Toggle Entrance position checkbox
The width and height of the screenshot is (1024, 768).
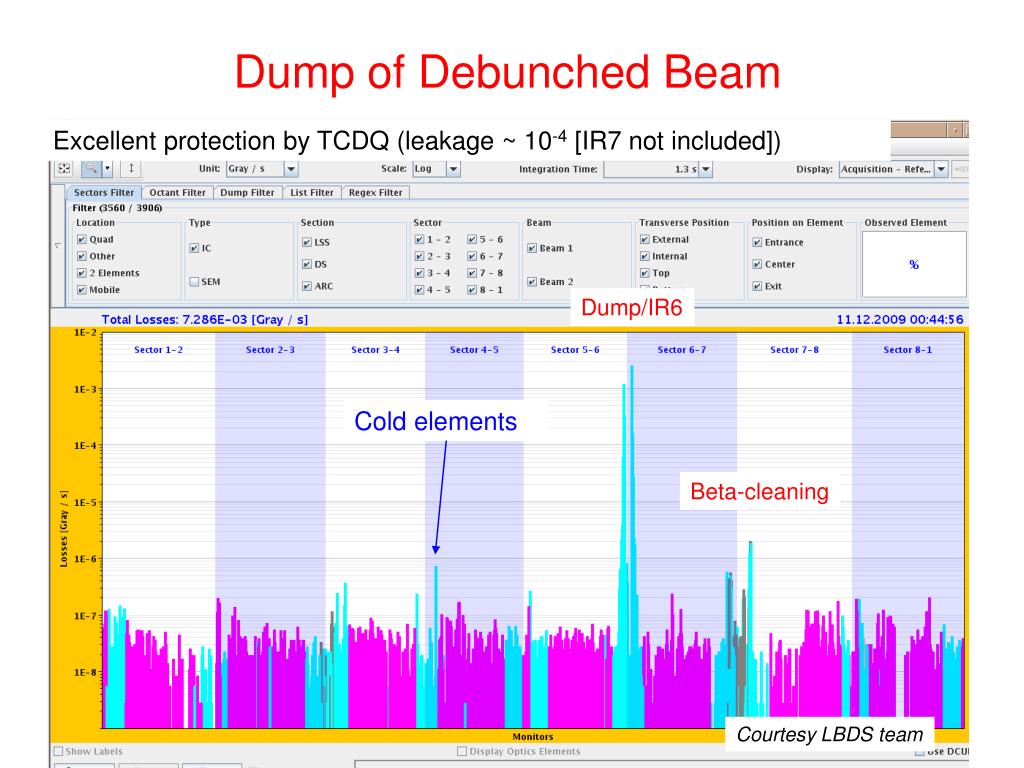pyautogui.click(x=757, y=242)
